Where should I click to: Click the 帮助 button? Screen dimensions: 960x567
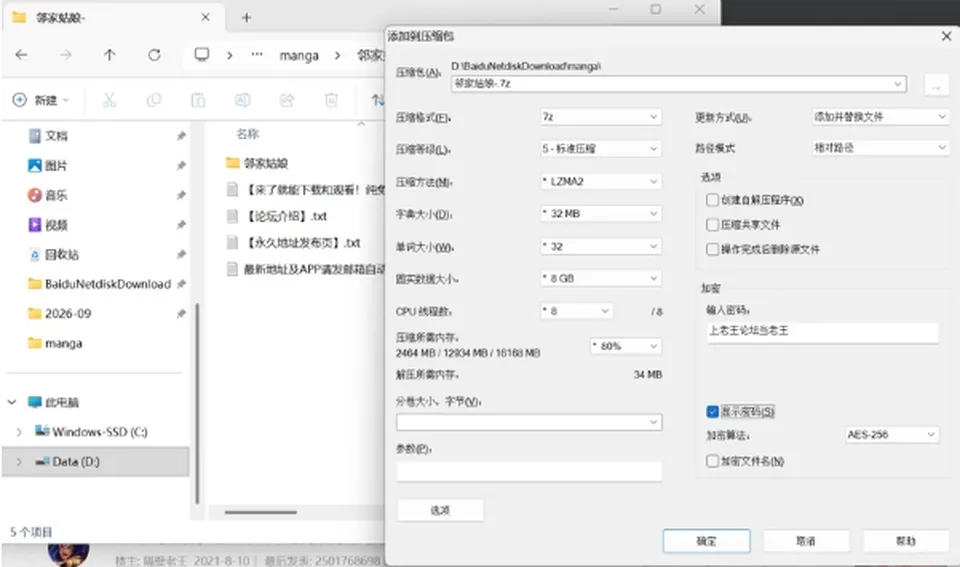pyautogui.click(x=906, y=541)
